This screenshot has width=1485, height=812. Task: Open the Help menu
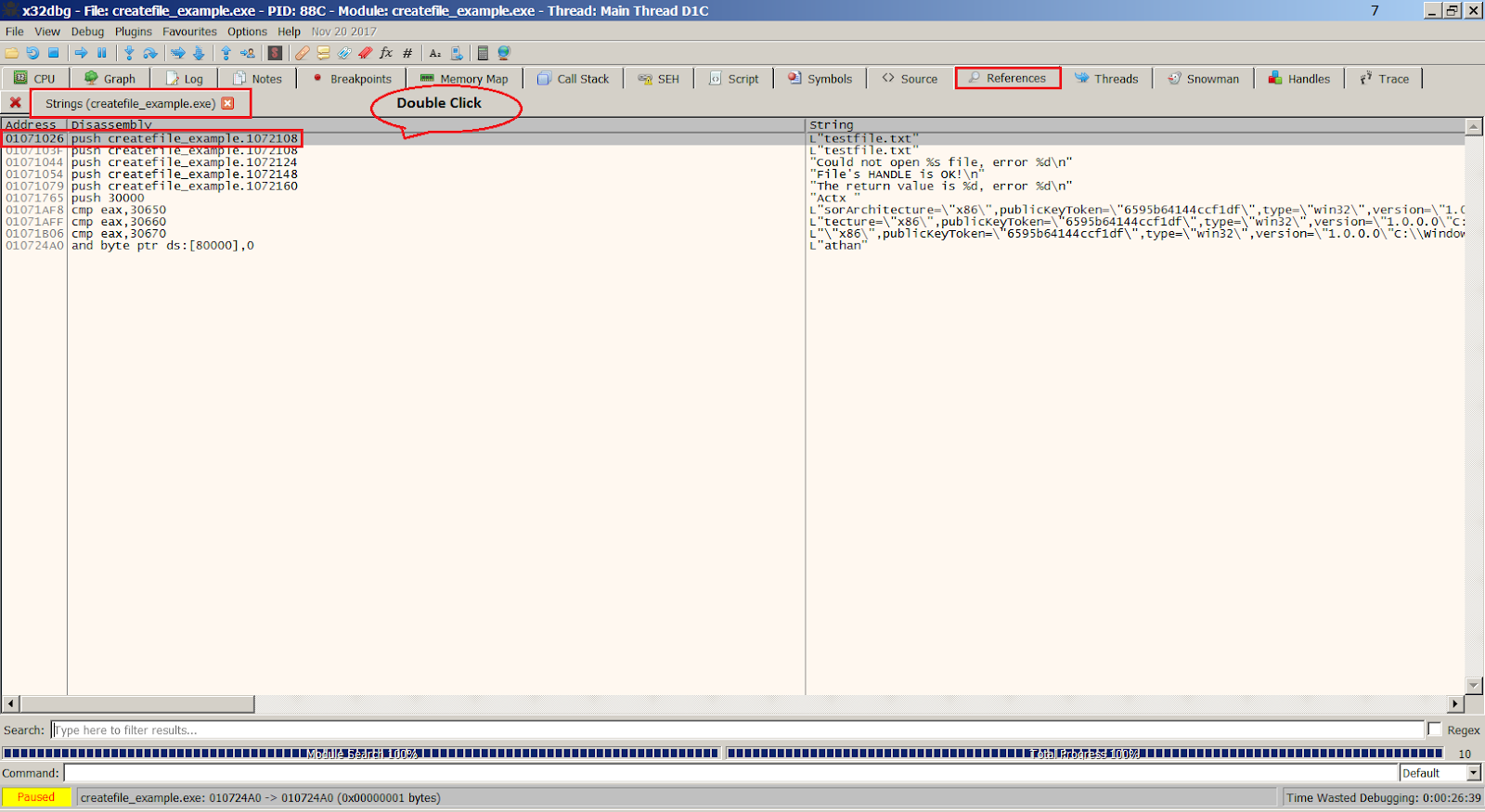click(x=289, y=32)
